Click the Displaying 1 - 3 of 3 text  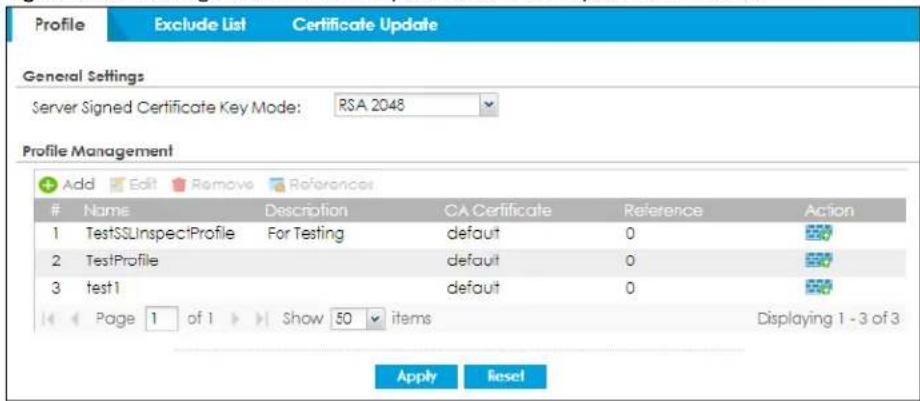click(828, 319)
